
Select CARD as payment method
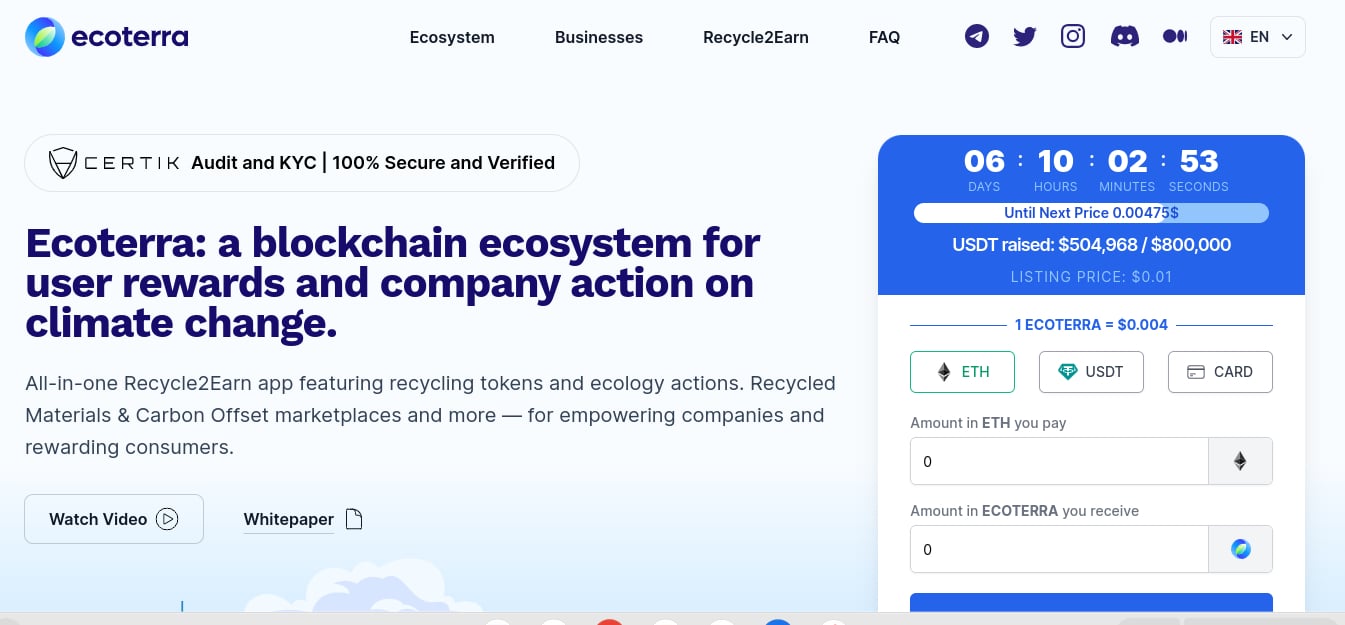coord(1220,372)
